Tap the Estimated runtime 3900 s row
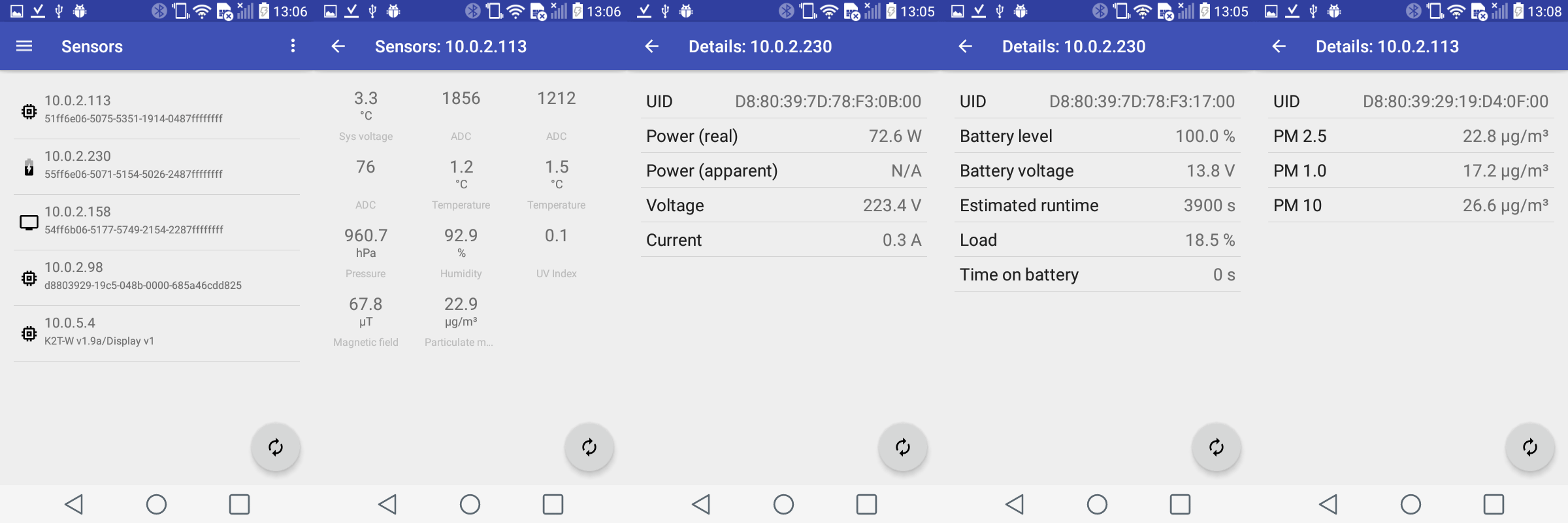 click(x=1098, y=205)
